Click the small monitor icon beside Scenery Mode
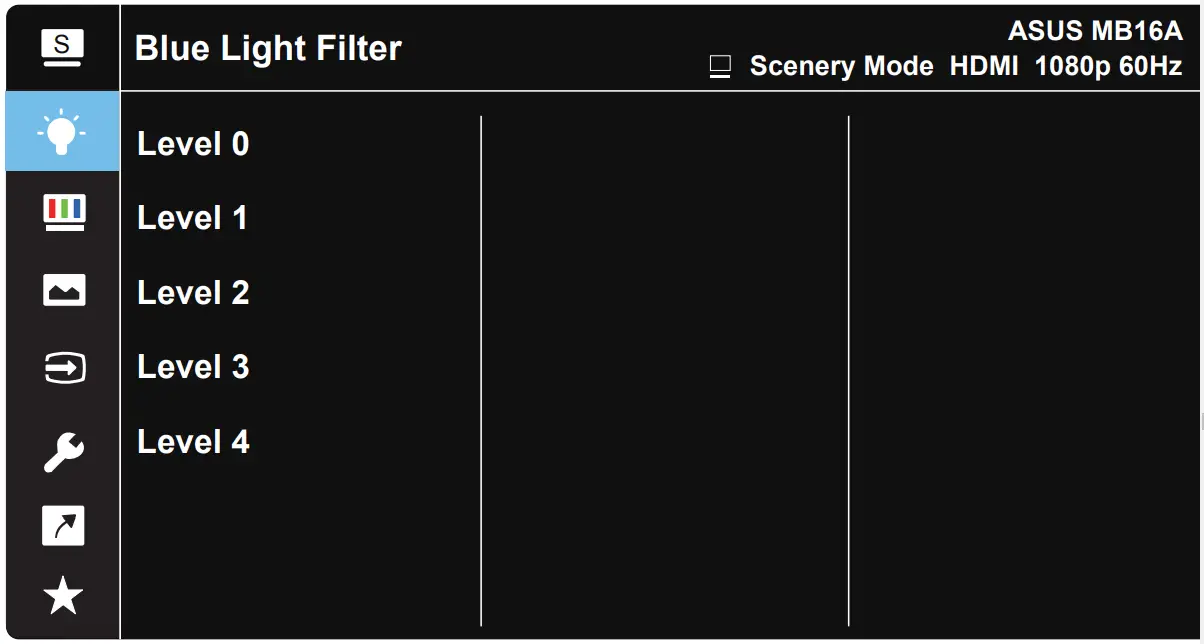The image size is (1204, 644). (720, 67)
